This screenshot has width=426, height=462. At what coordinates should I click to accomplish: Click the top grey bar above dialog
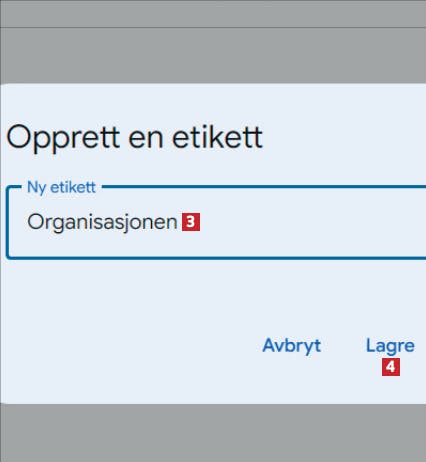[x=213, y=13]
